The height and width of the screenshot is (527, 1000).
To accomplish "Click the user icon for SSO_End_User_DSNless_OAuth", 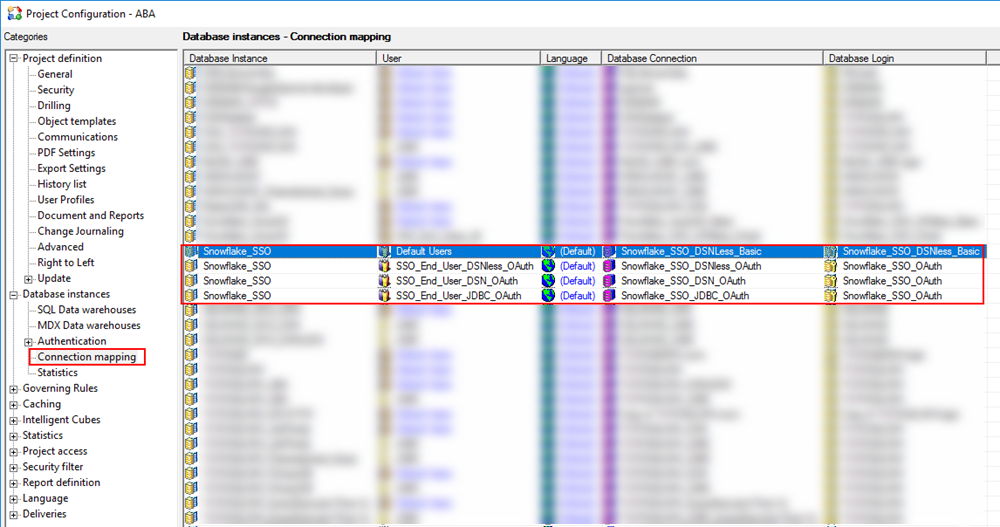I will pyautogui.click(x=385, y=267).
